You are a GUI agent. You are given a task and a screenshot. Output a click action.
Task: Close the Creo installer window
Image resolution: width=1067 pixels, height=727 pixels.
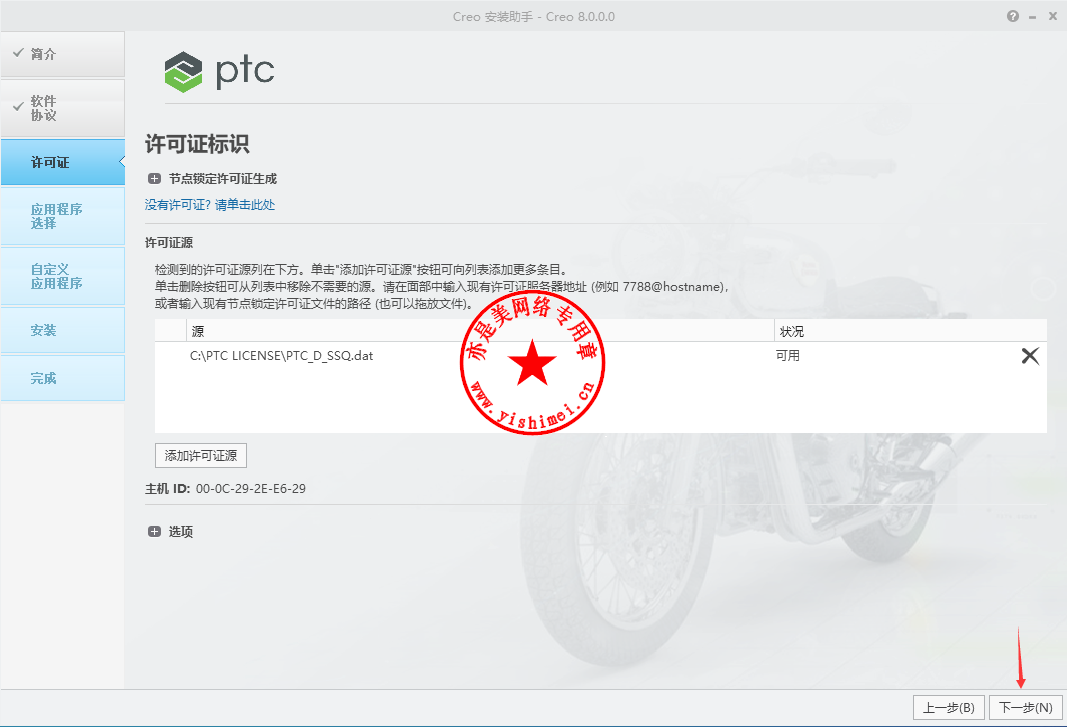(x=1052, y=16)
